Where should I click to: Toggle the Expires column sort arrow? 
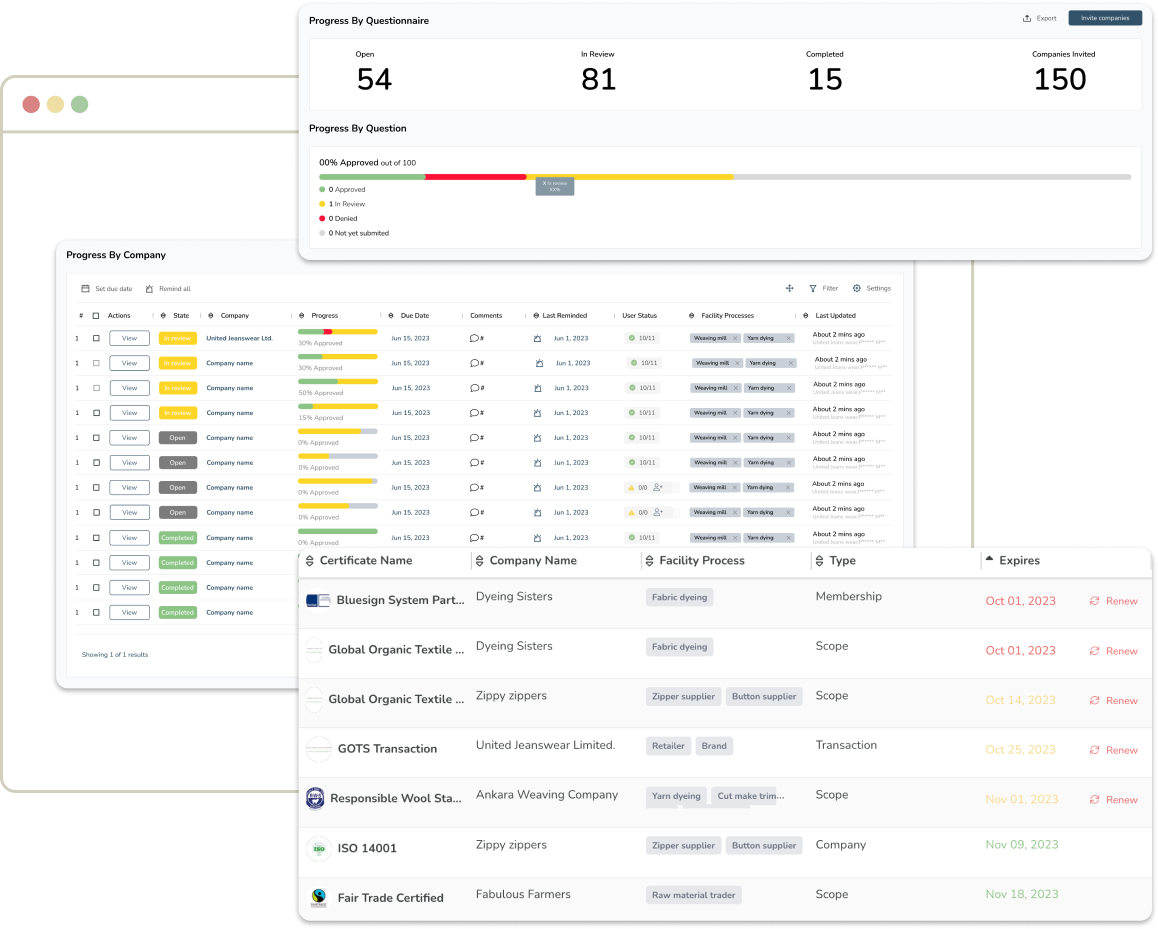[x=990, y=559]
